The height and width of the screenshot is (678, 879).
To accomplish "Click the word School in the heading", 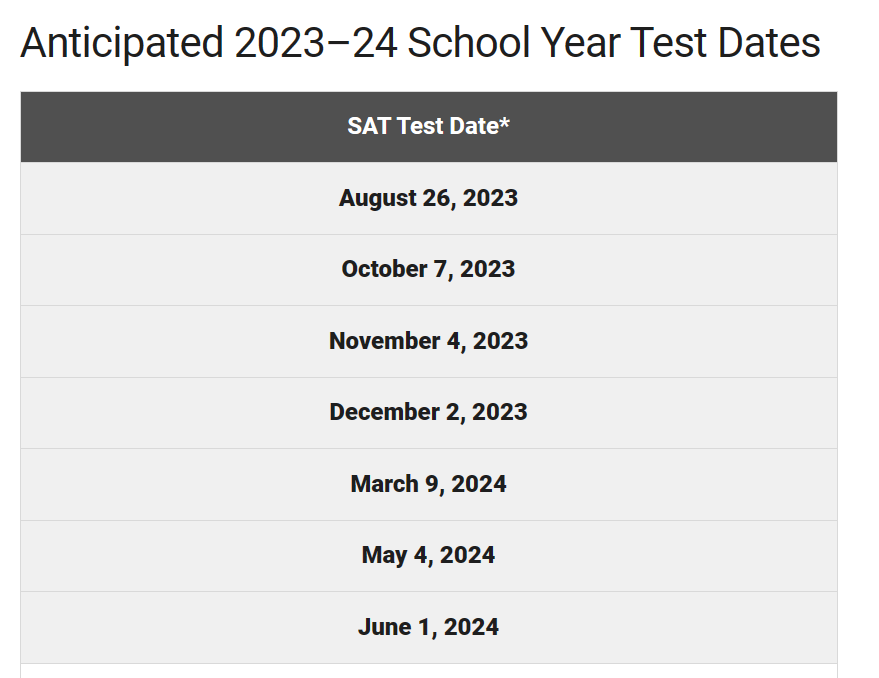I will pyautogui.click(x=469, y=43).
